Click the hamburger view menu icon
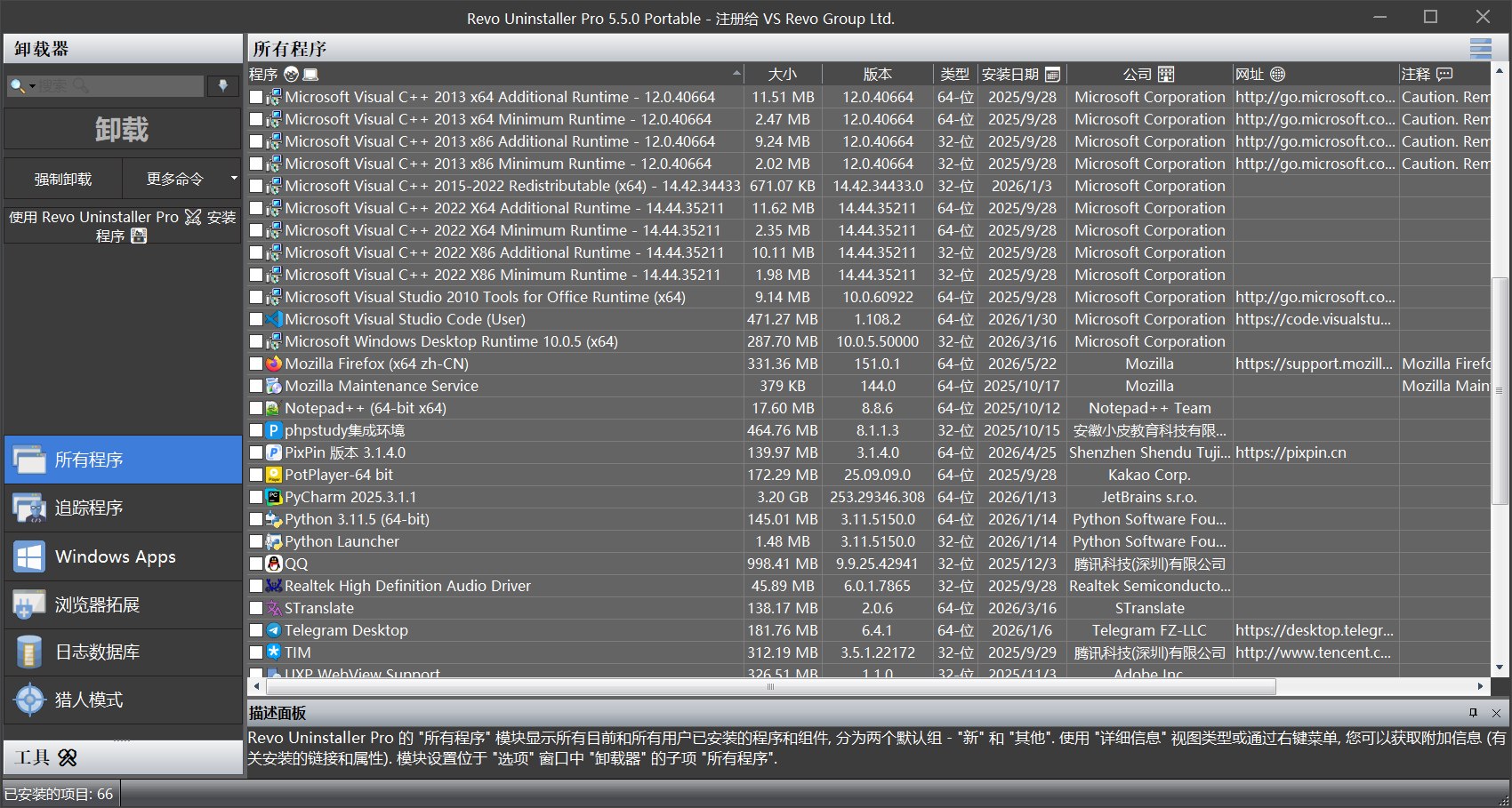 coord(1480,48)
